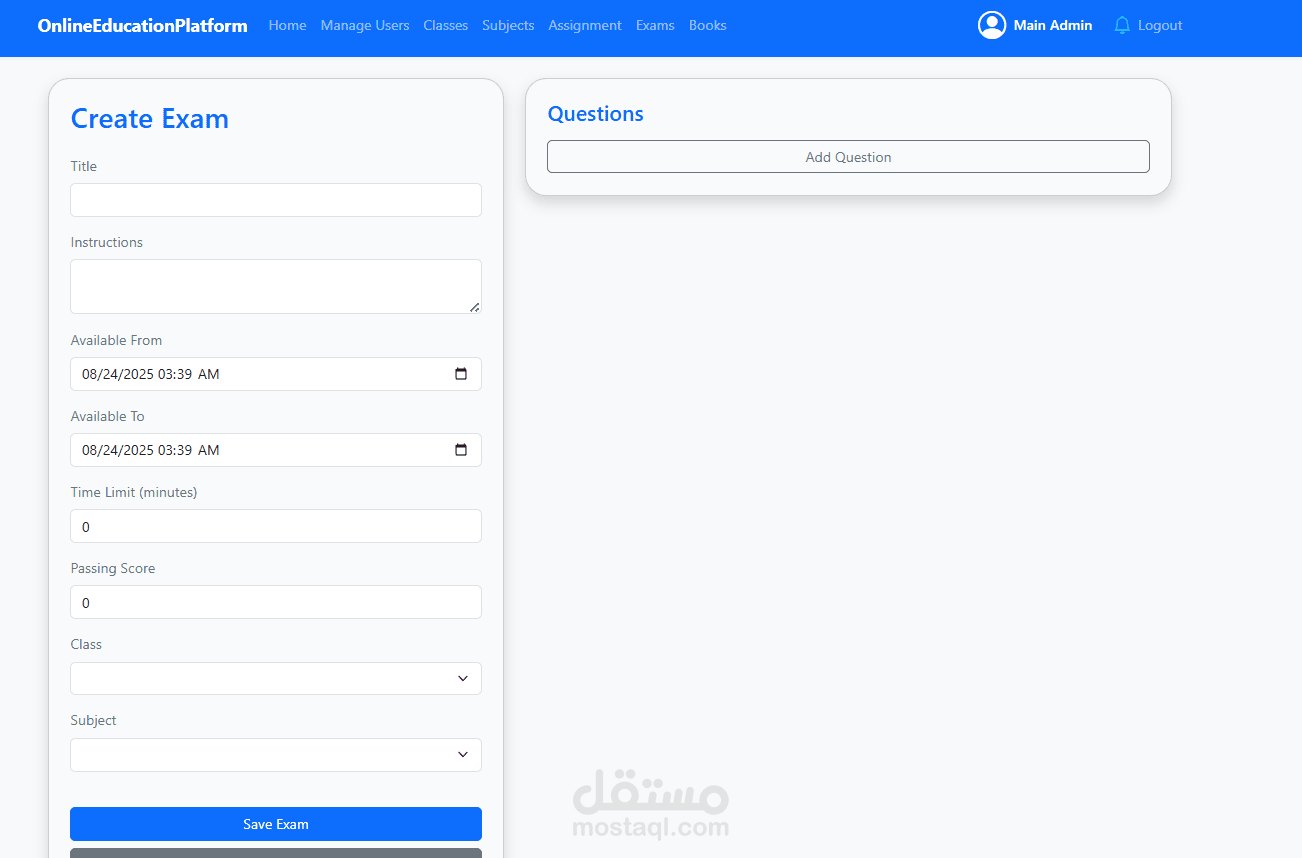Click the Questions heading
Screen dimensions: 1302x858
[596, 114]
